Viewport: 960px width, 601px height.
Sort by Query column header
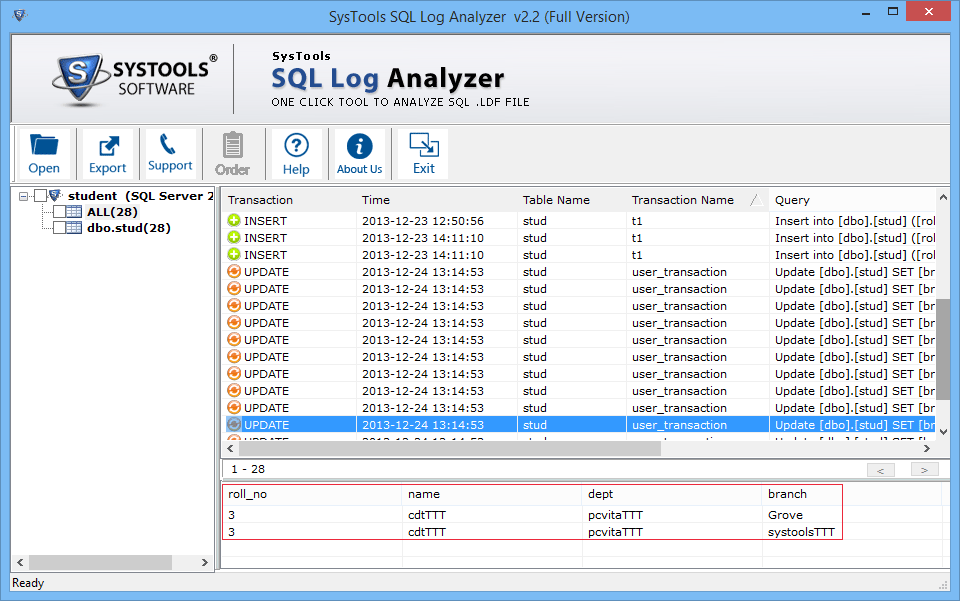coord(852,200)
